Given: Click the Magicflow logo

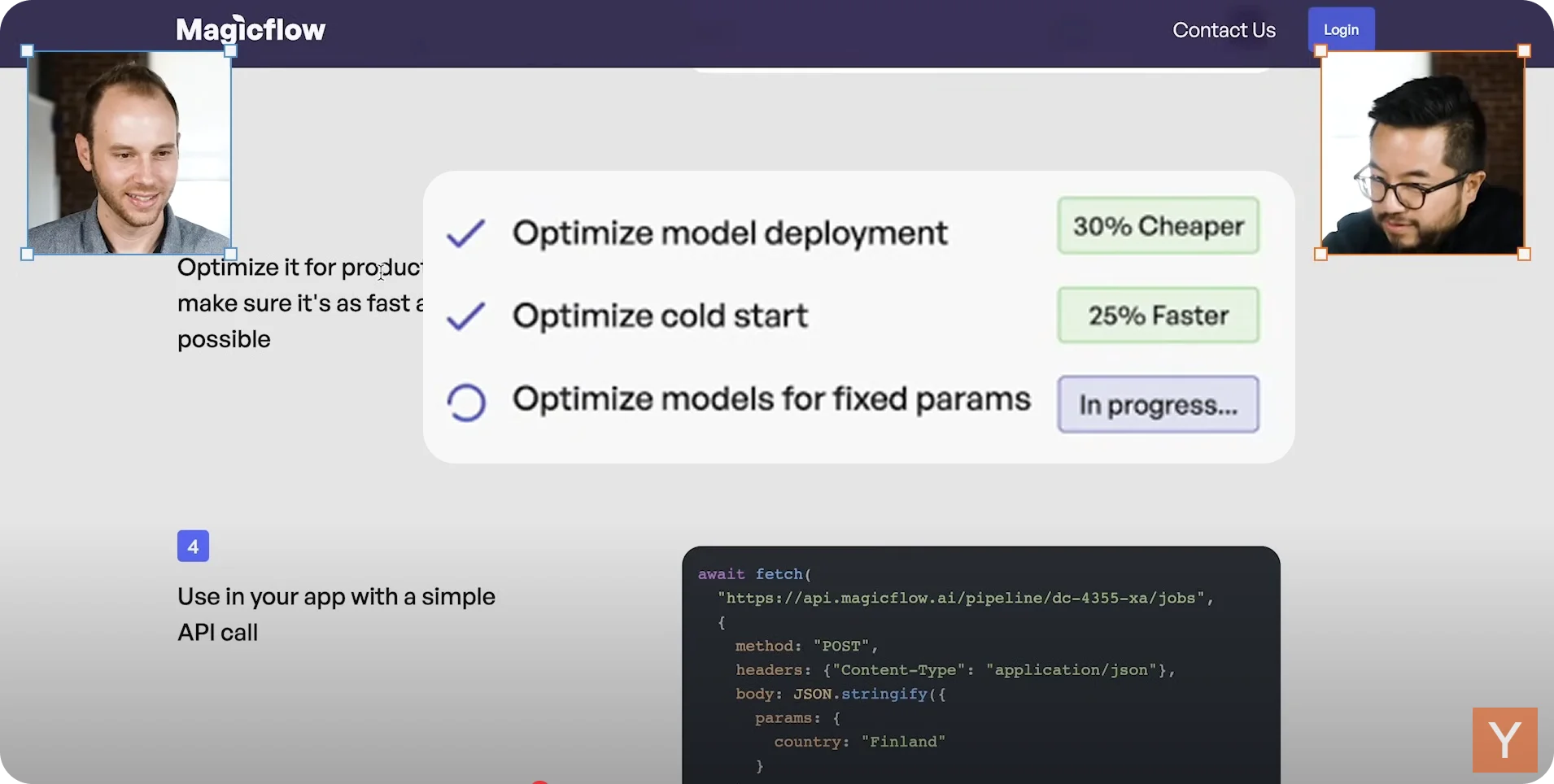Looking at the screenshot, I should (x=250, y=28).
